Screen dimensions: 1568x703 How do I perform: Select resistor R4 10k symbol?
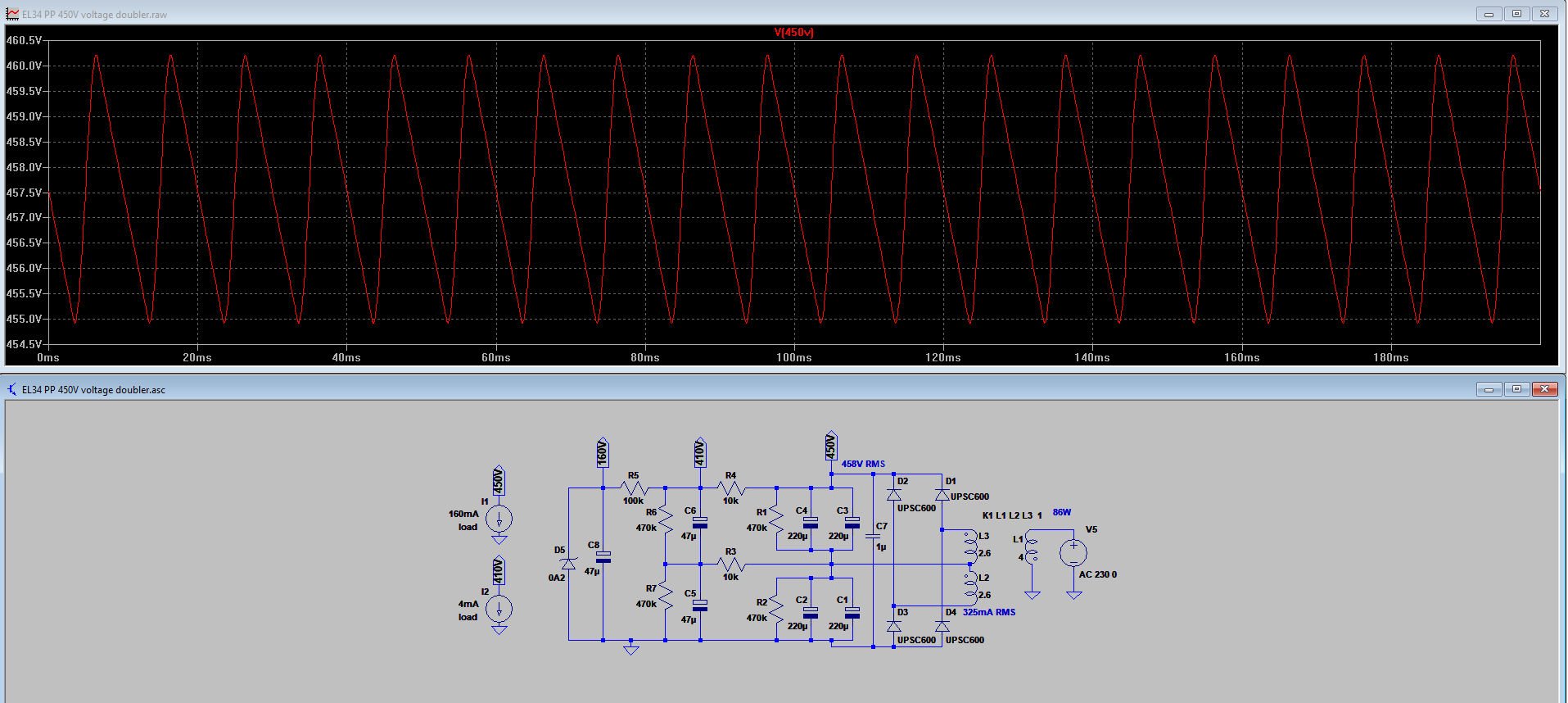click(731, 489)
